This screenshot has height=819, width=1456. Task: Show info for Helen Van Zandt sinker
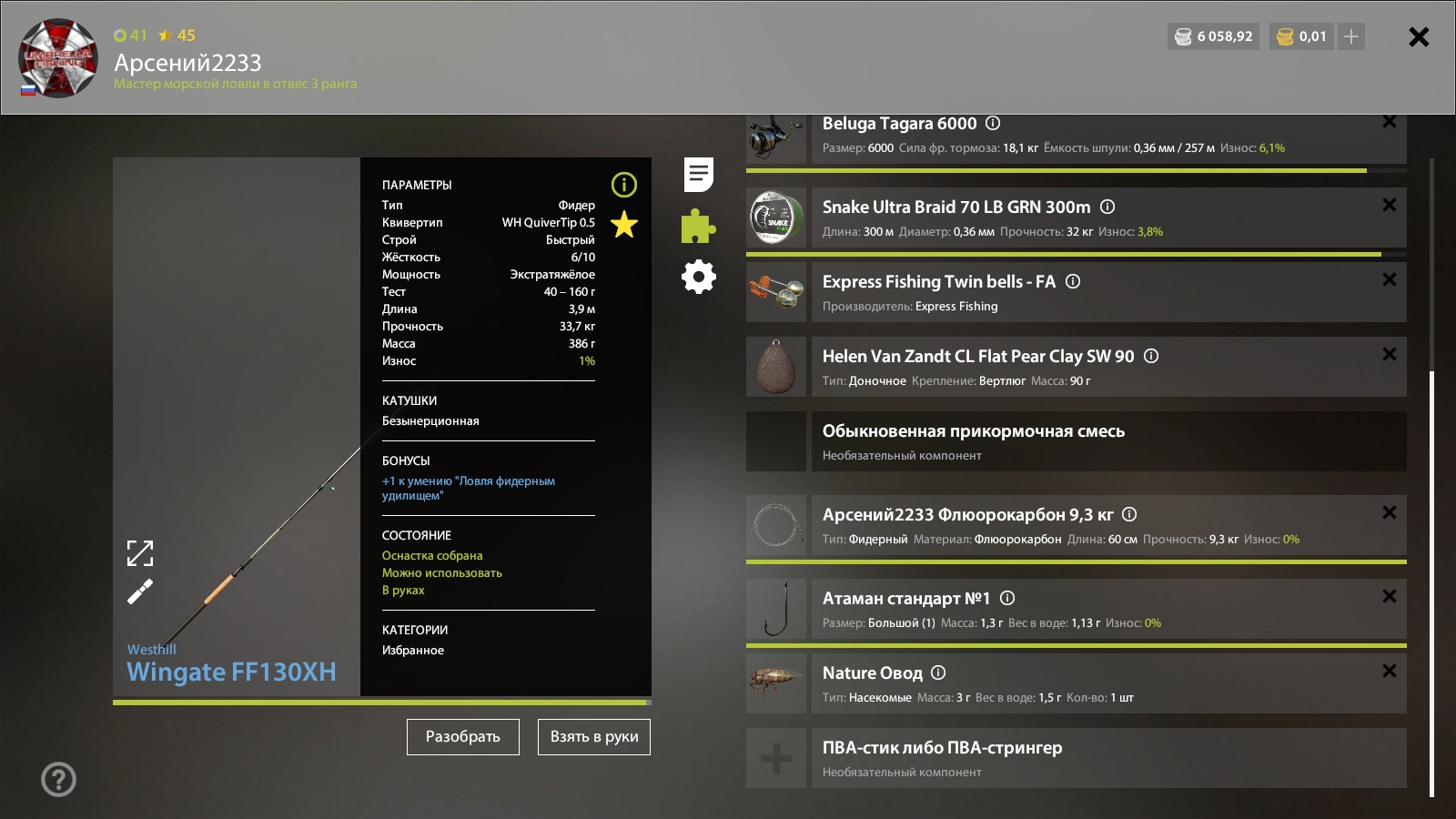click(1151, 356)
